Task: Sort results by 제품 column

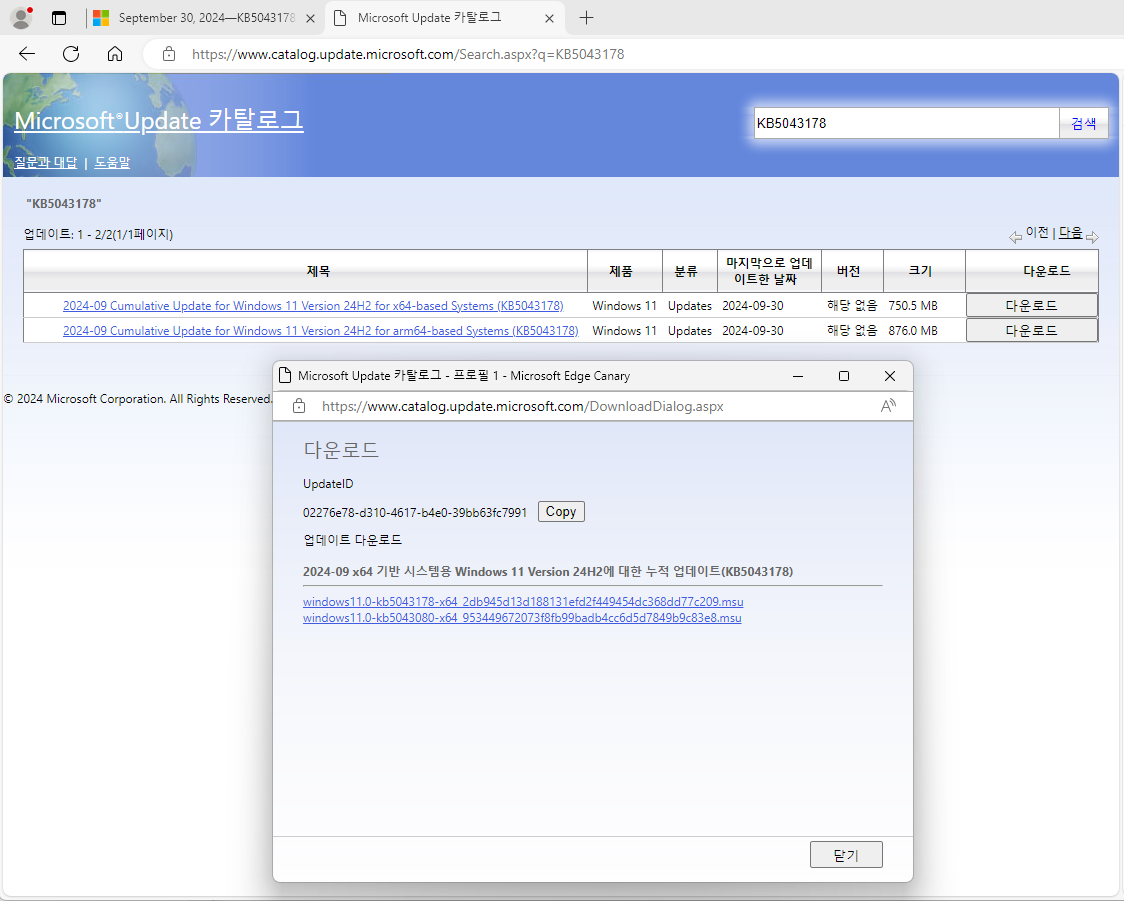Action: [x=621, y=271]
